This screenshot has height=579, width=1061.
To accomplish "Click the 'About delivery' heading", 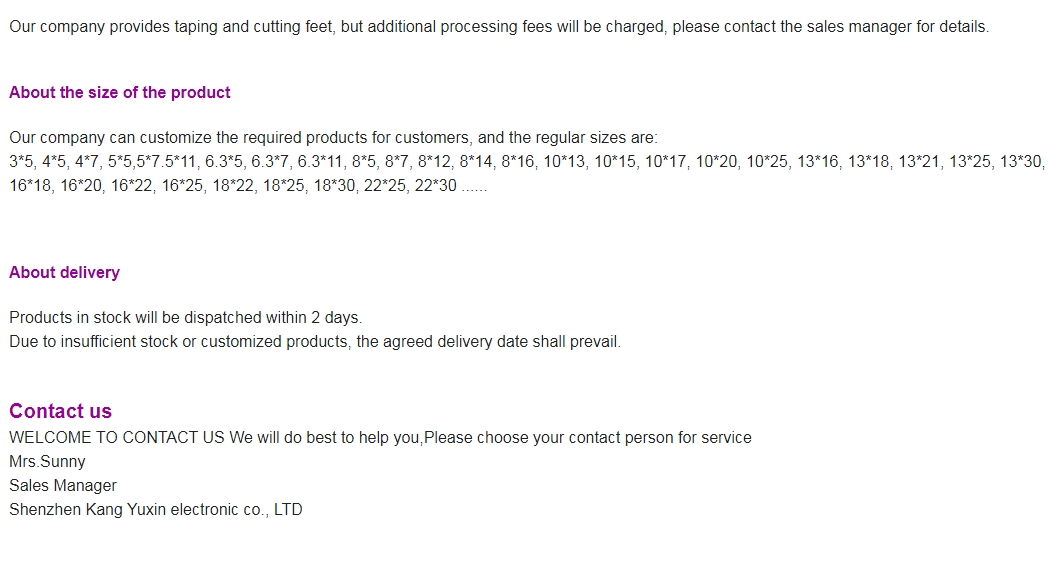I will pos(64,273).
